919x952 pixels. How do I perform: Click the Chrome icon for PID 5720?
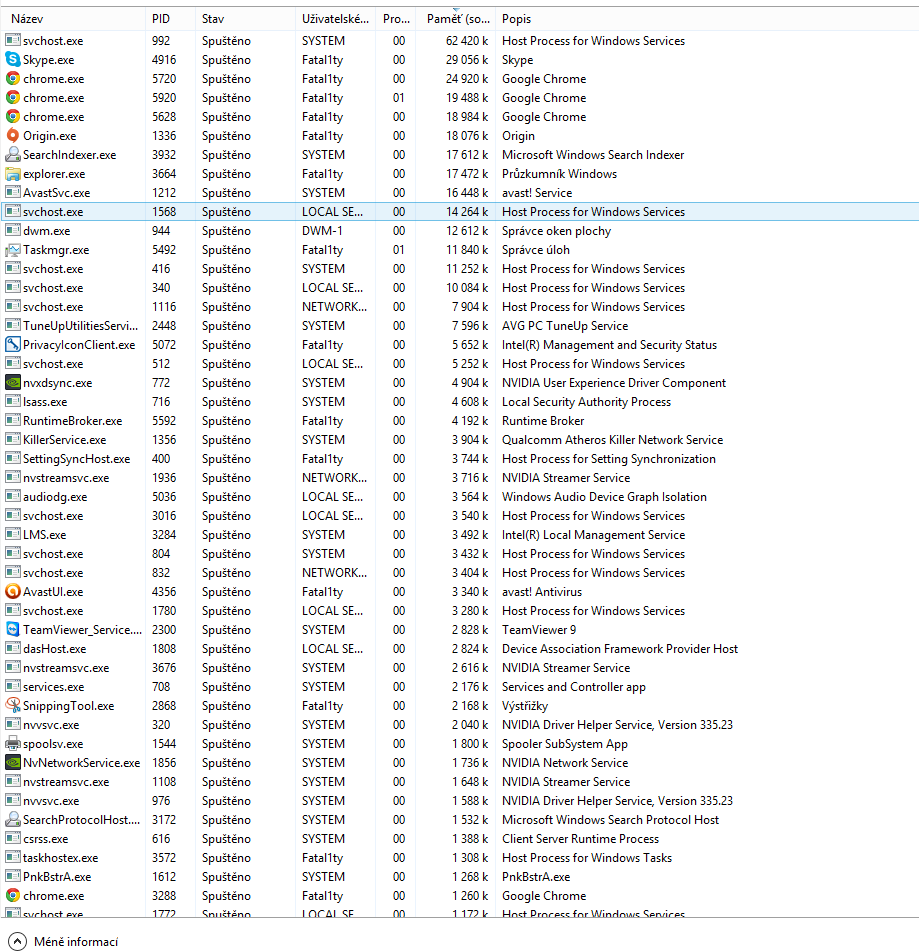13,78
